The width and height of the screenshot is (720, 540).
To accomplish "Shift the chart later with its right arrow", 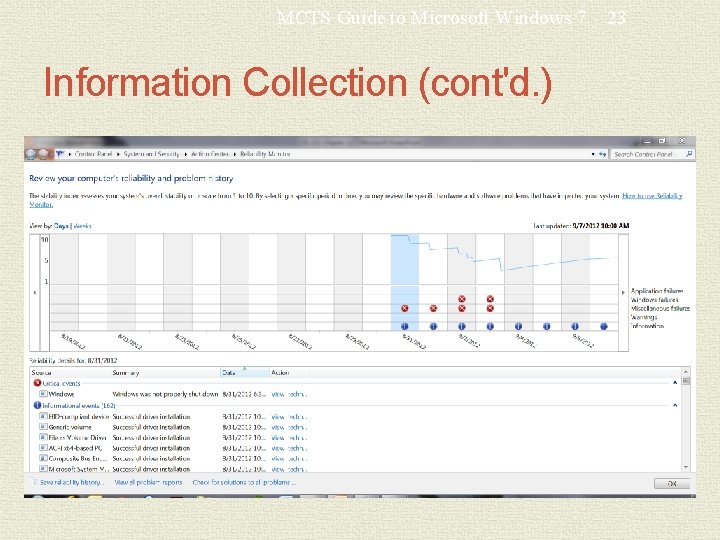I will click(x=623, y=292).
